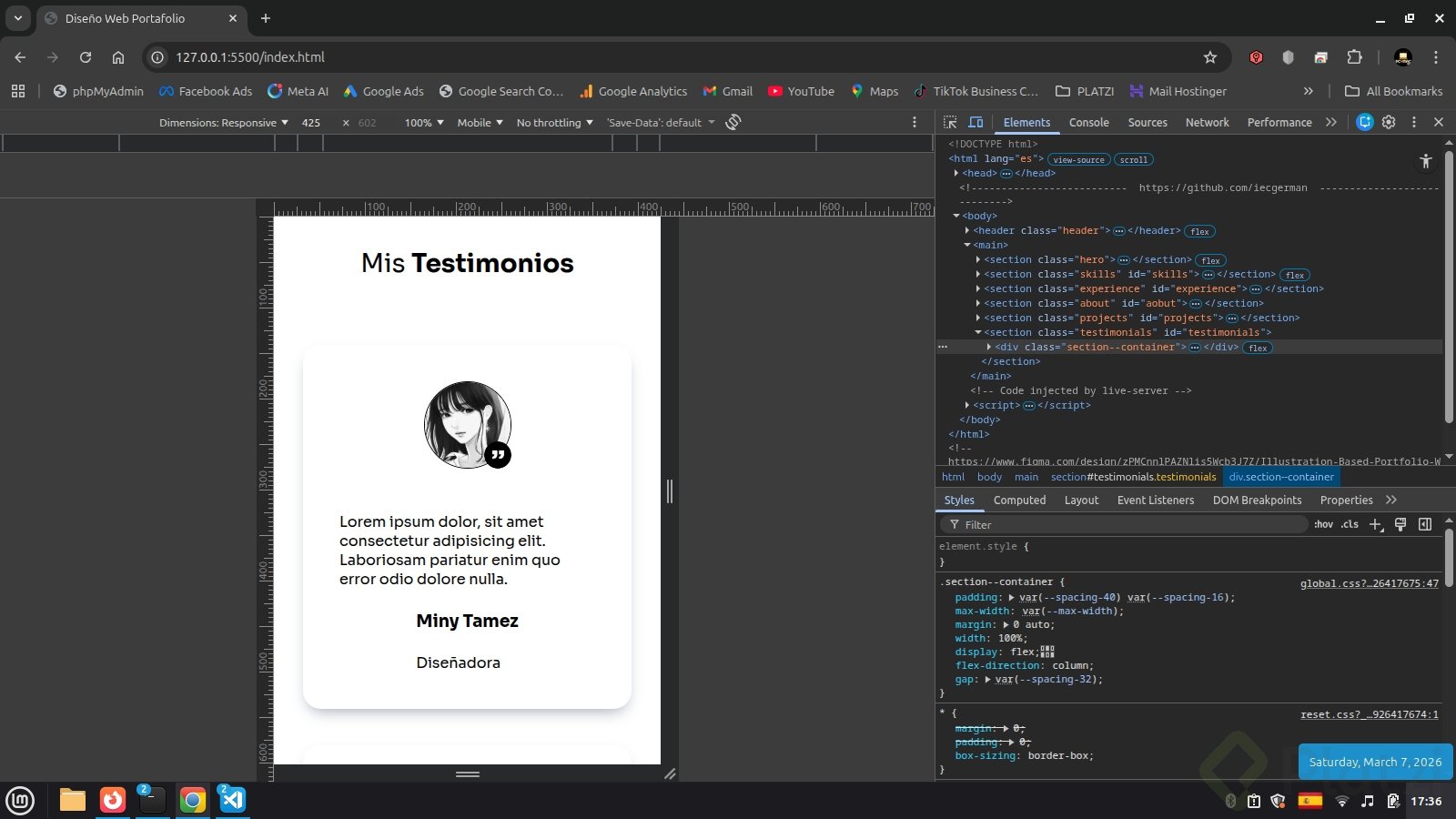1456x819 pixels.
Task: Expand the section--container div node
Action: coord(989,348)
